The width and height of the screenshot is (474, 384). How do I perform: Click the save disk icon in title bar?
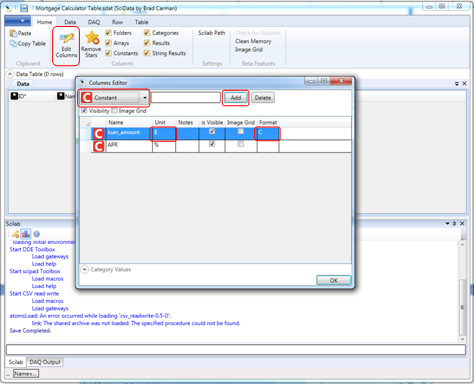(24, 8)
